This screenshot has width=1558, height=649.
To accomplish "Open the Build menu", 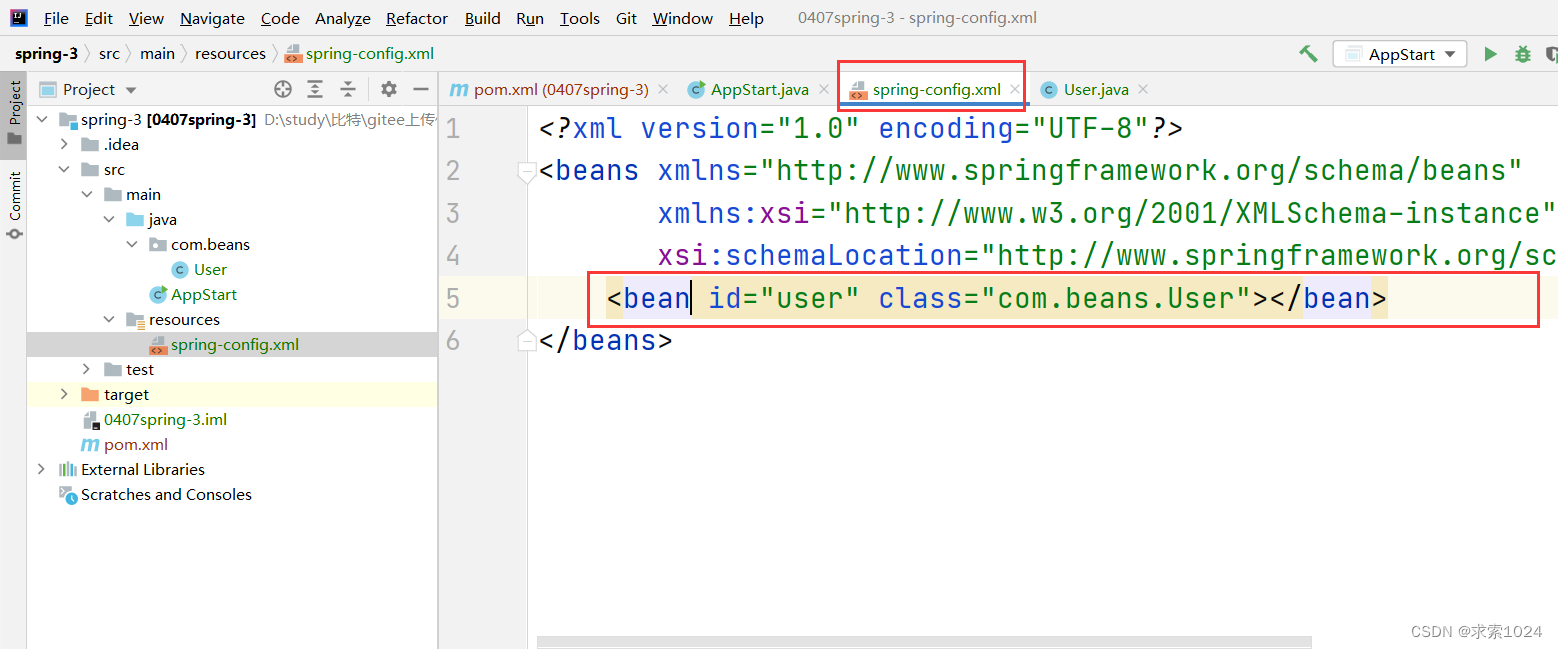I will point(483,18).
